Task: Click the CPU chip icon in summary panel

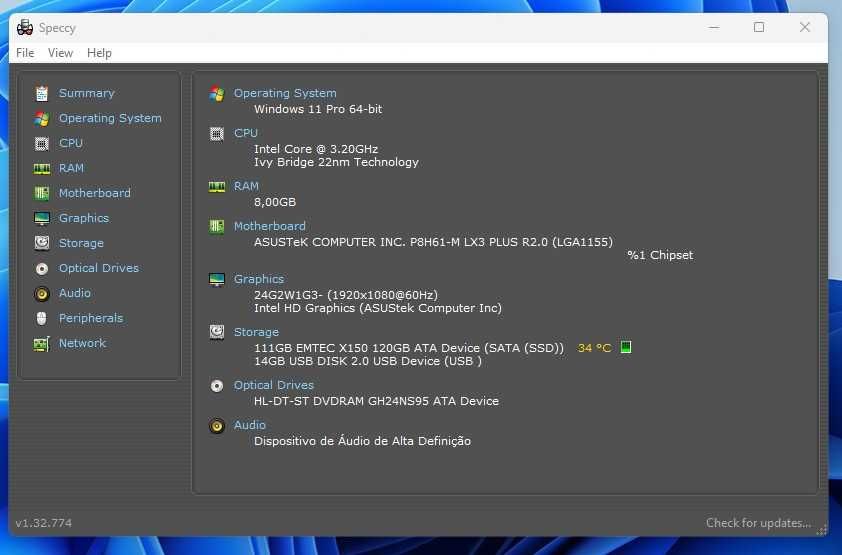Action: [217, 134]
